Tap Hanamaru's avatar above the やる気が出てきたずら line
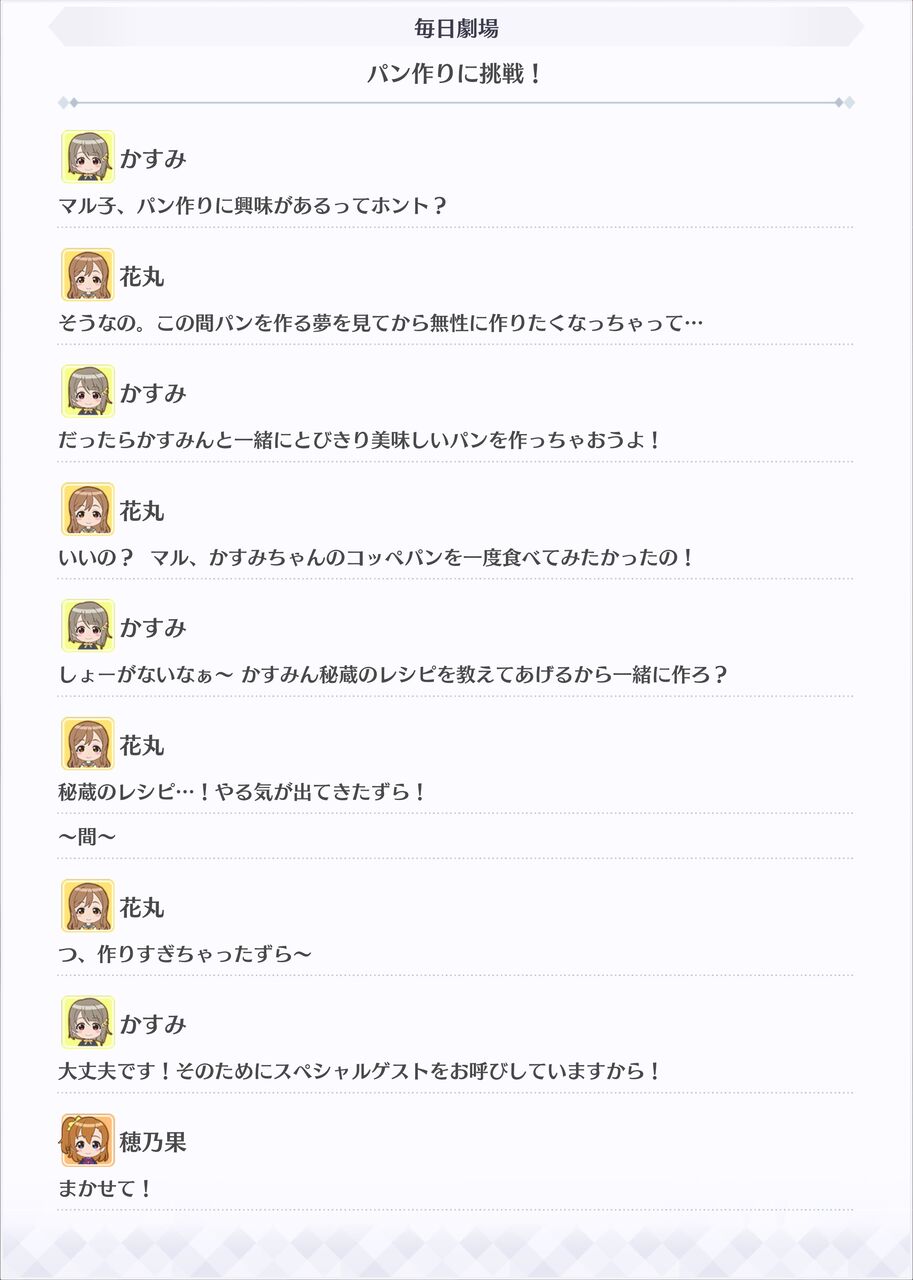The width and height of the screenshot is (913, 1280). [x=88, y=743]
